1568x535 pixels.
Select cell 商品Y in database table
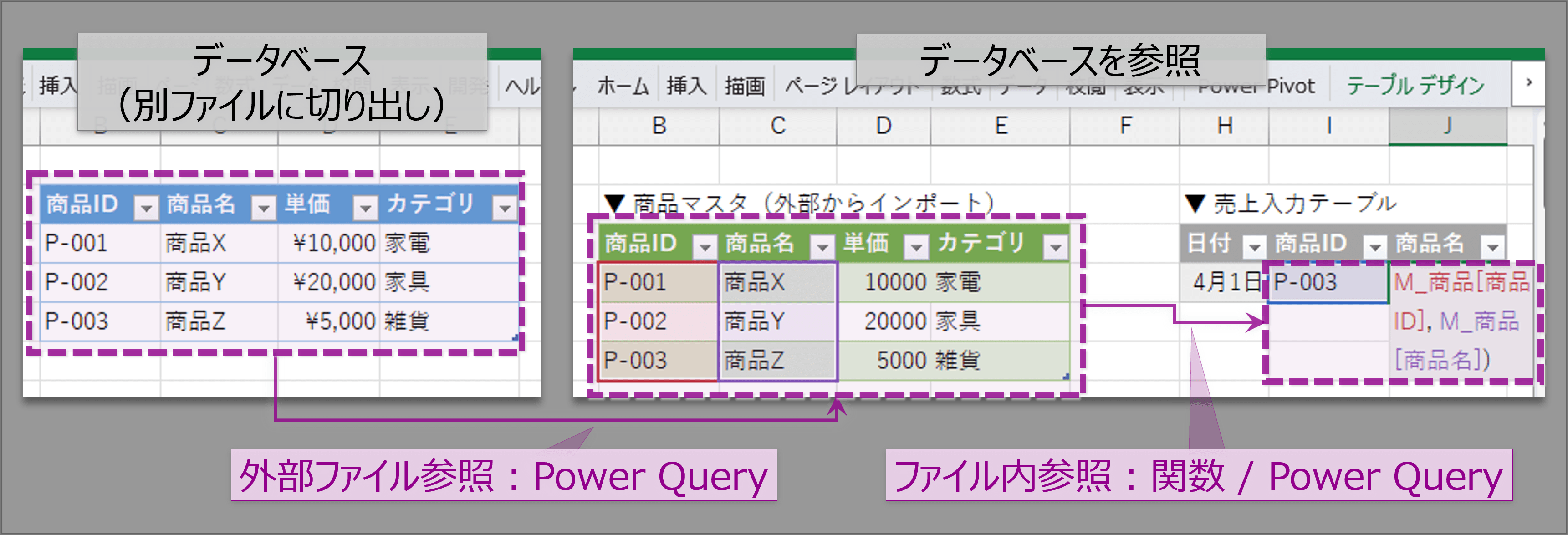tap(220, 282)
